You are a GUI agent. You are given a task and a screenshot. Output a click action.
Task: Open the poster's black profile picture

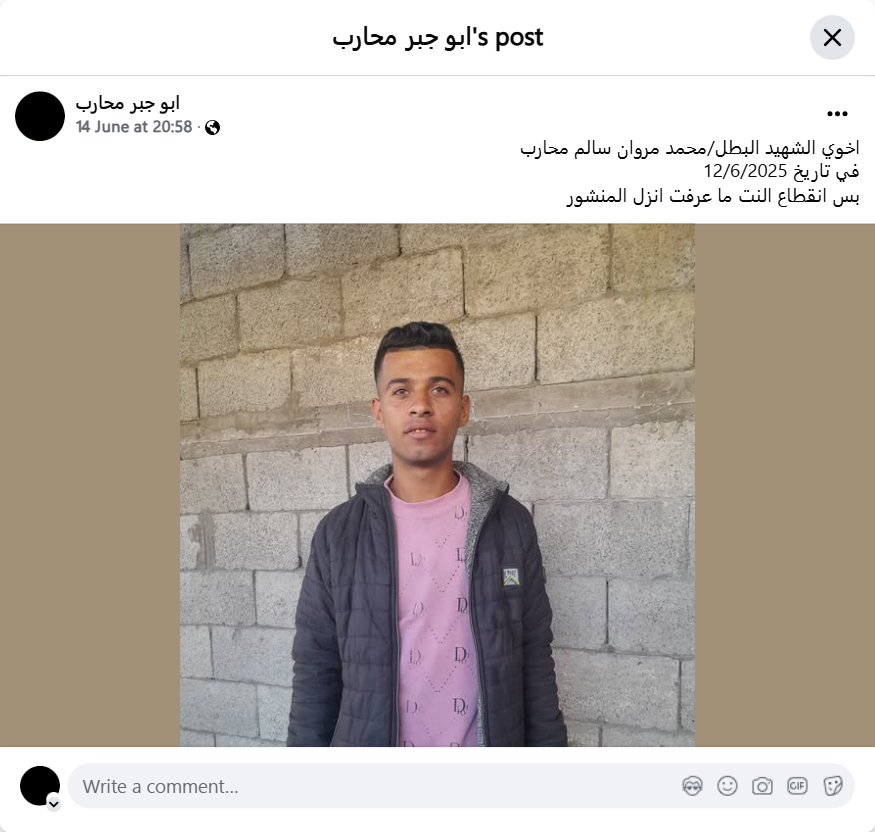tap(40, 116)
